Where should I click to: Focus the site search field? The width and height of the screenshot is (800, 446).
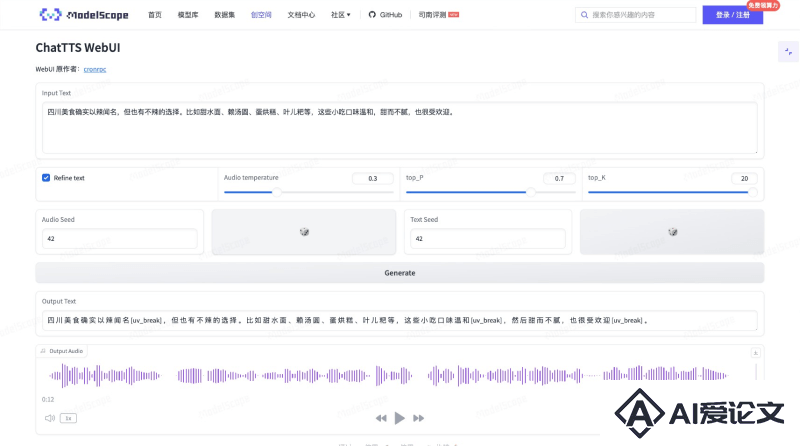(636, 15)
